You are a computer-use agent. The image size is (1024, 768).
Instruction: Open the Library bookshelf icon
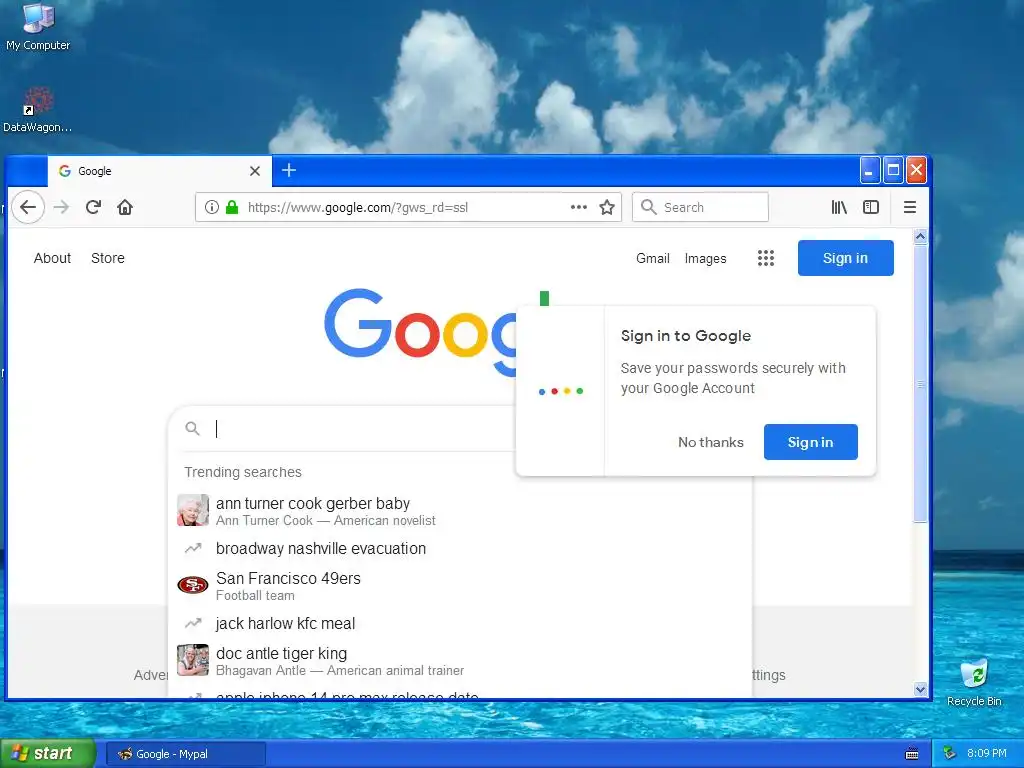click(839, 207)
